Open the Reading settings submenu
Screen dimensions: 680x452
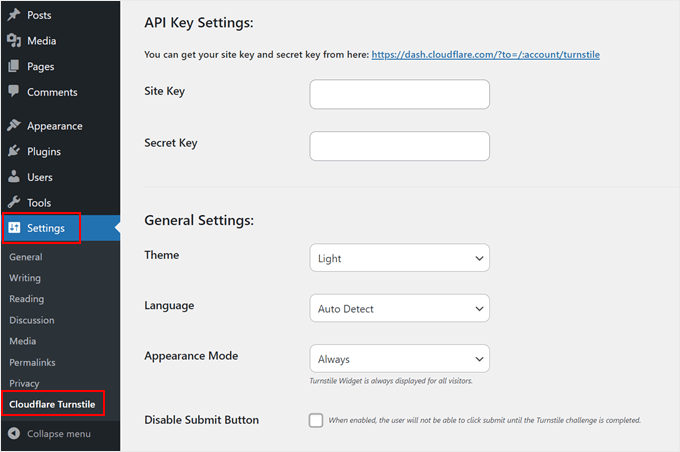[x=27, y=299]
